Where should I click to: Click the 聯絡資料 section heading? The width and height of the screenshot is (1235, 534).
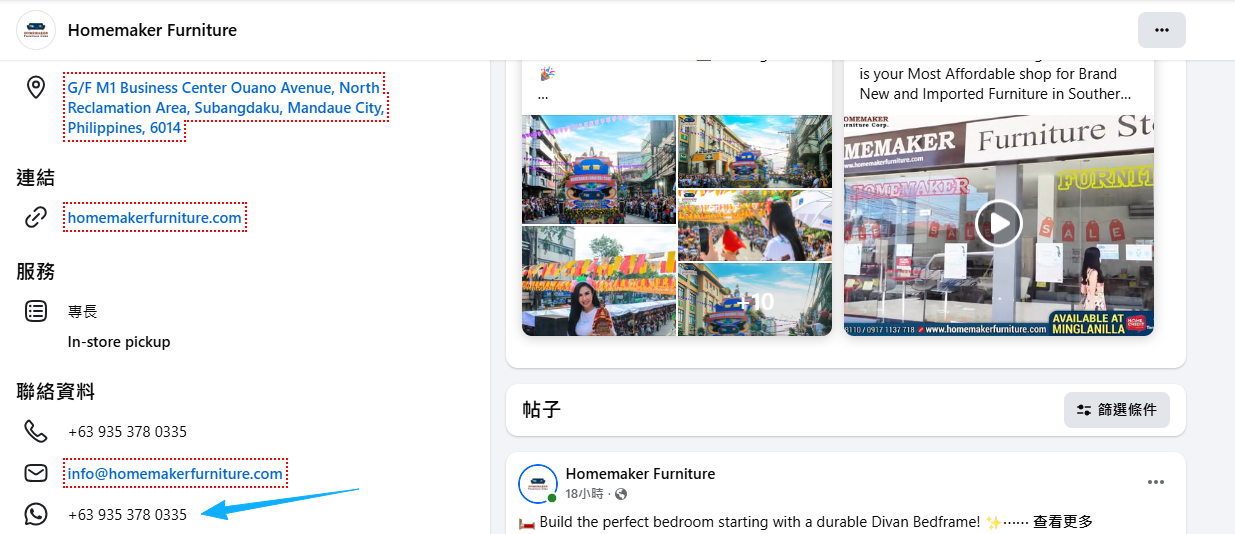pos(55,392)
